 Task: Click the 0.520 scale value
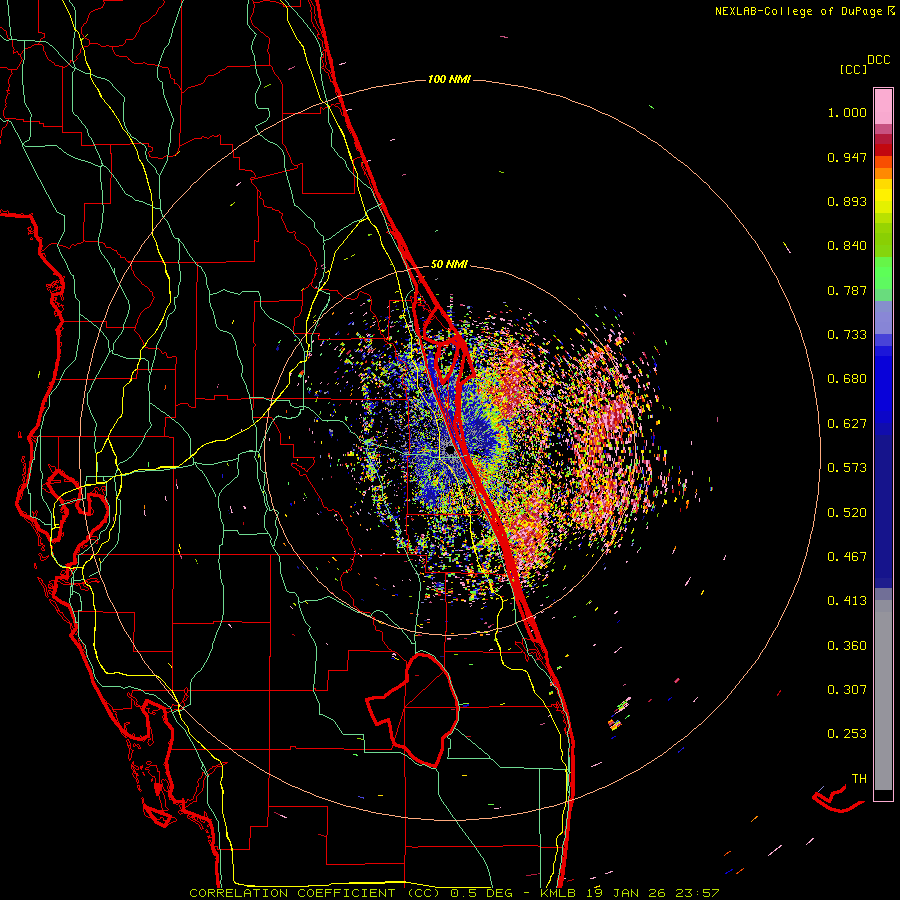coord(847,513)
